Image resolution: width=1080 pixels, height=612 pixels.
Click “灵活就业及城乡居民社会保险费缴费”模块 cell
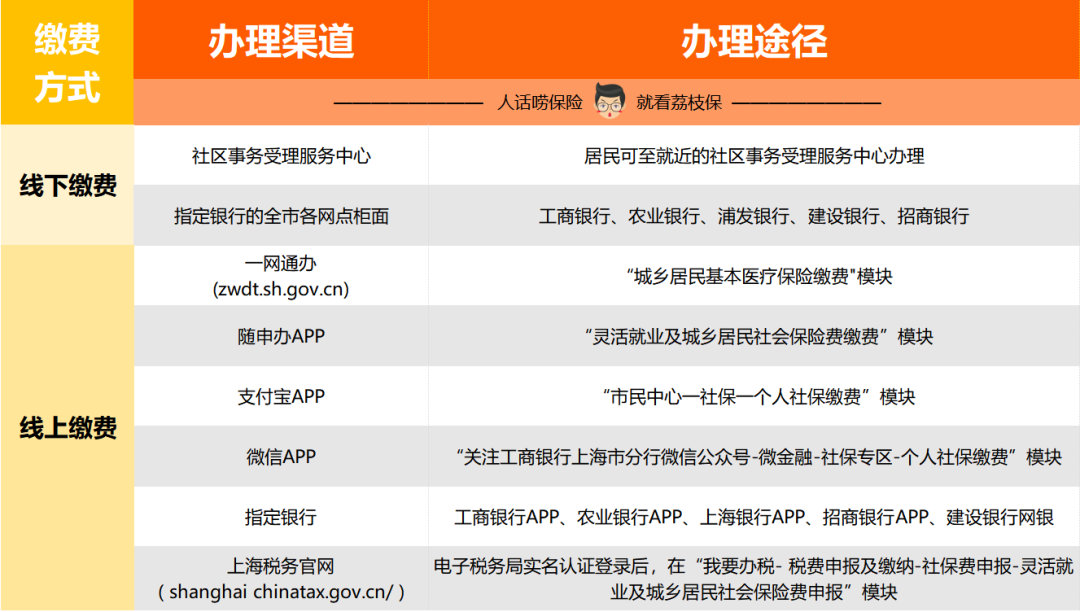tap(754, 336)
